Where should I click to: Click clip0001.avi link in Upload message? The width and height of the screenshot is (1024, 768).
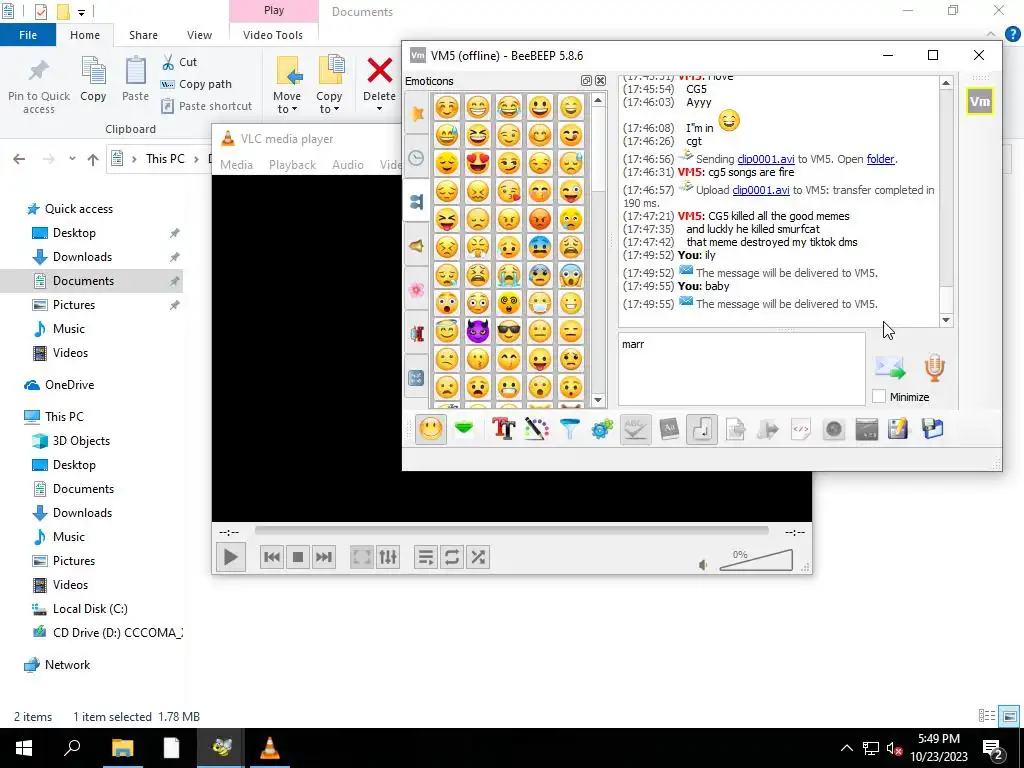point(761,190)
